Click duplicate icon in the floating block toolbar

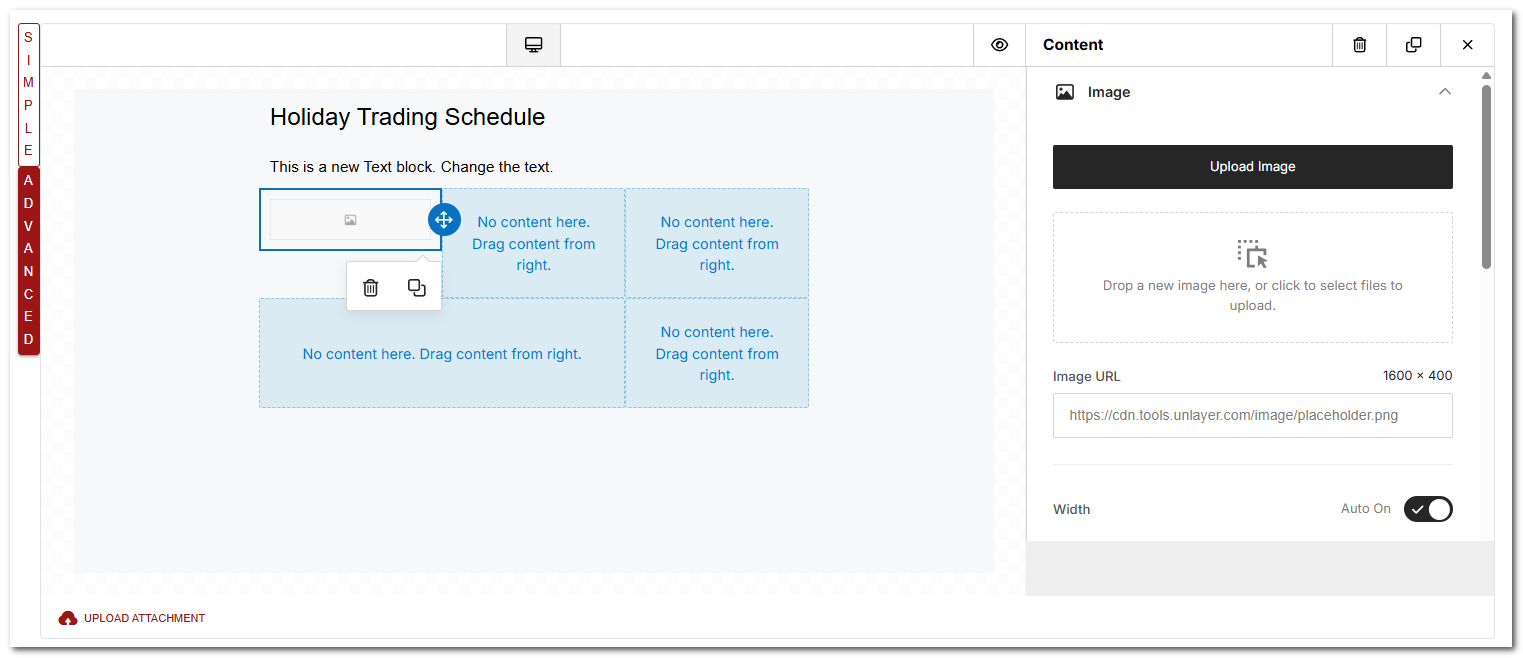(x=417, y=288)
